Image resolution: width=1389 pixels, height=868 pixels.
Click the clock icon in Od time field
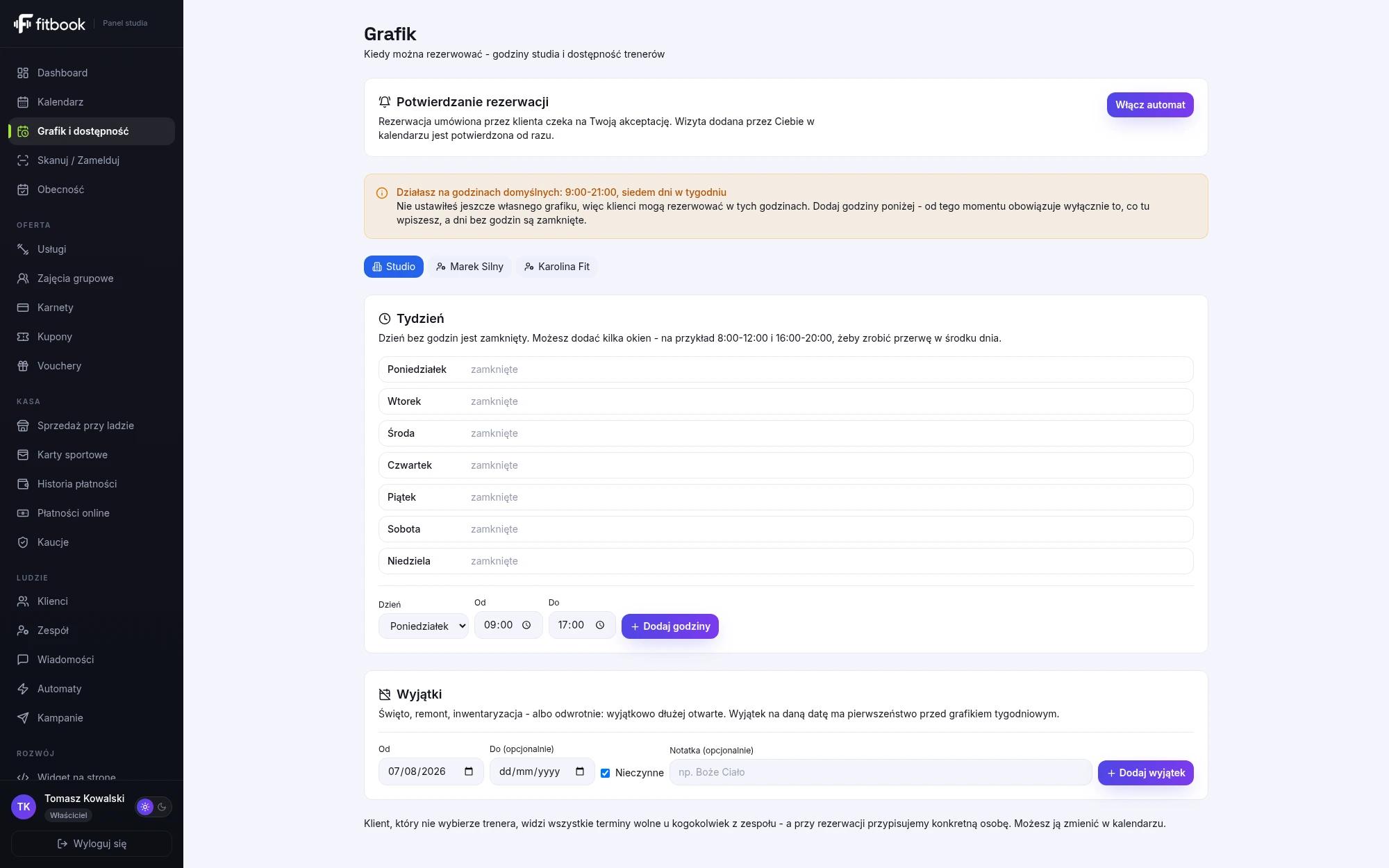coord(526,625)
